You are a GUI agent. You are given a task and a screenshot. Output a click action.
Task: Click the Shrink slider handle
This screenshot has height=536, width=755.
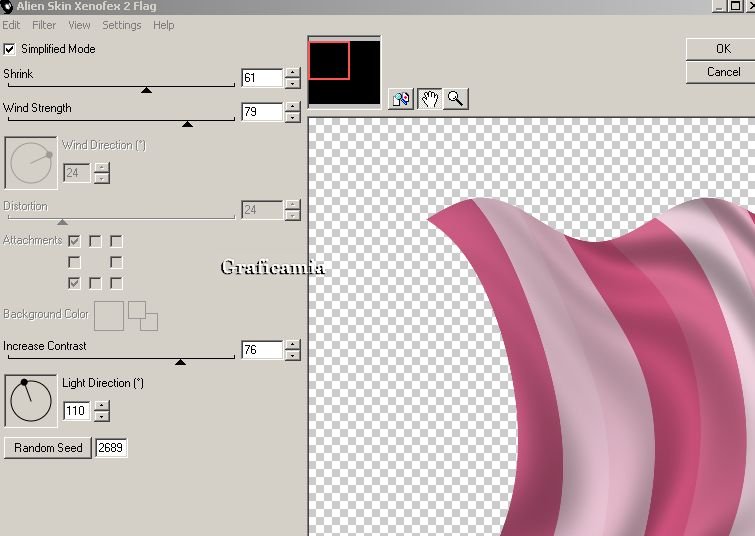[146, 90]
